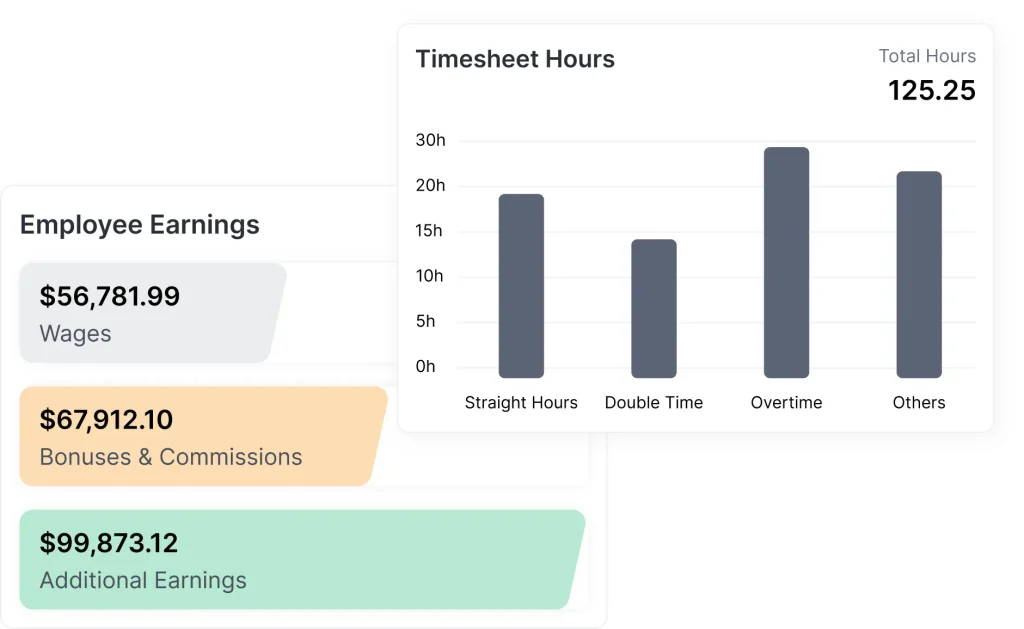1024x629 pixels.
Task: Open the Additional Earnings card
Action: [x=300, y=559]
